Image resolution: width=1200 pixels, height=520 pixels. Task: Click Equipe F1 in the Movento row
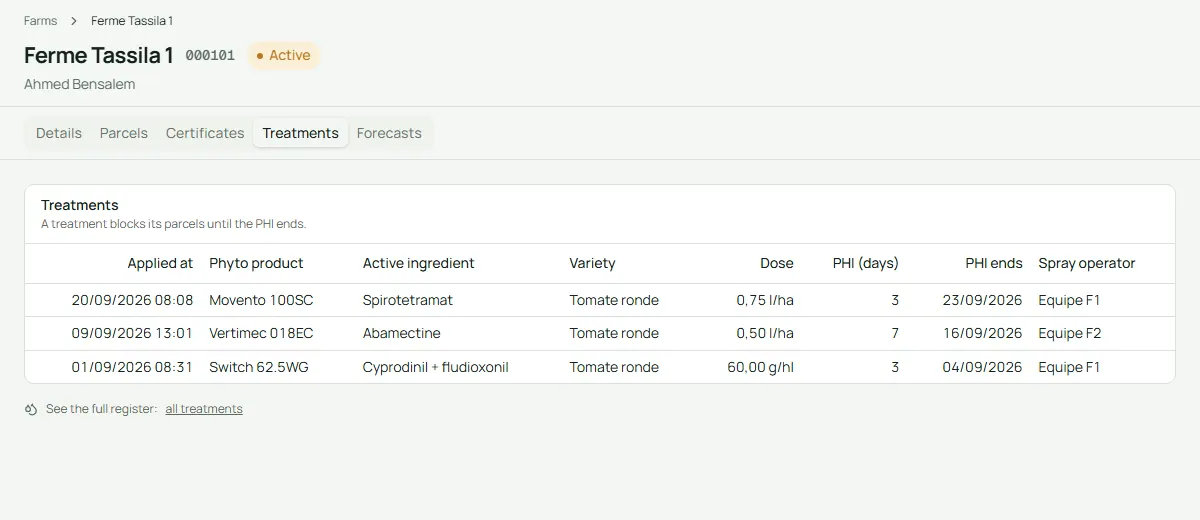click(x=1069, y=300)
